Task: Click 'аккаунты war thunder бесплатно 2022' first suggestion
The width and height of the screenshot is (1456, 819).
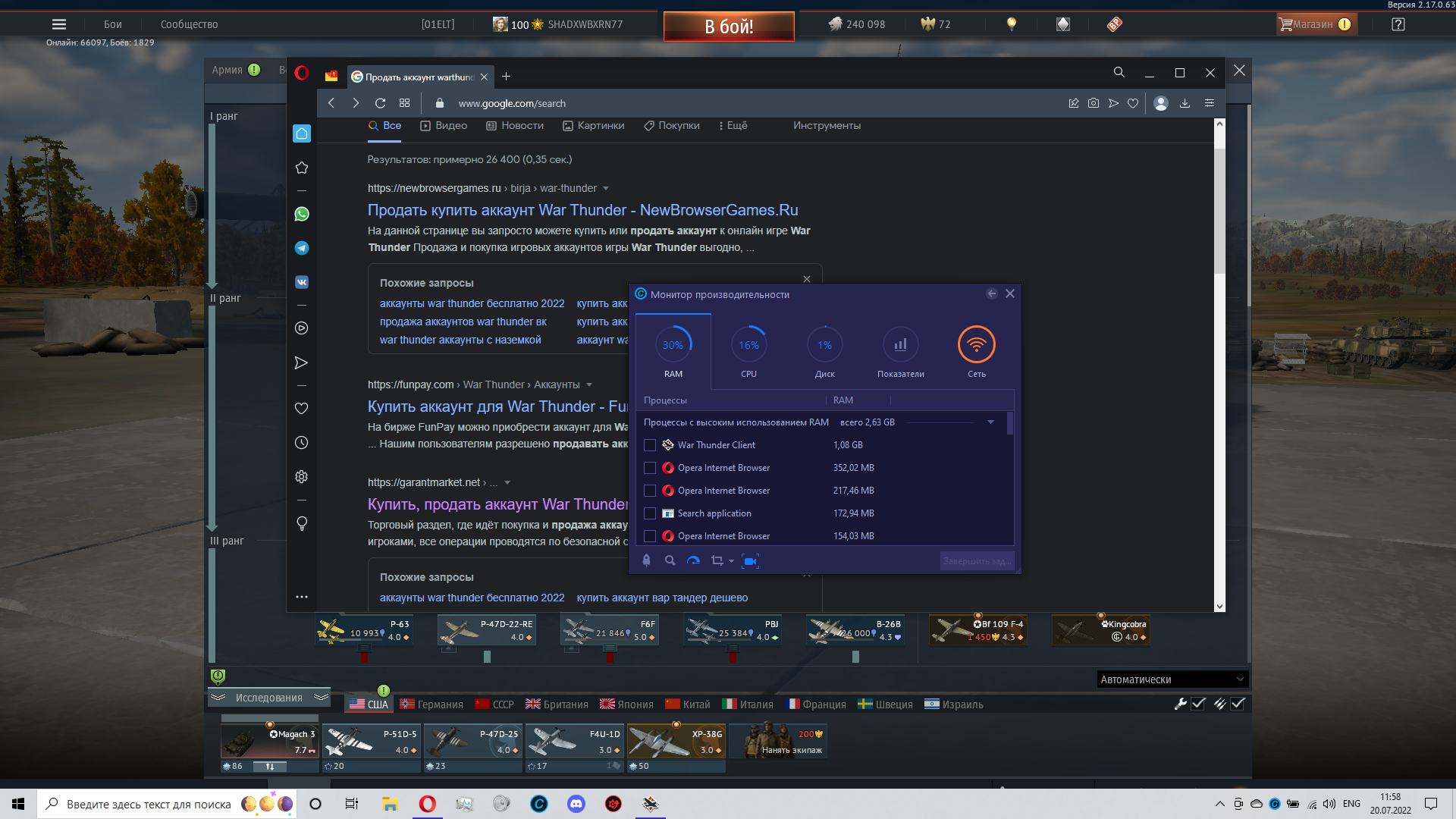Action: [472, 303]
